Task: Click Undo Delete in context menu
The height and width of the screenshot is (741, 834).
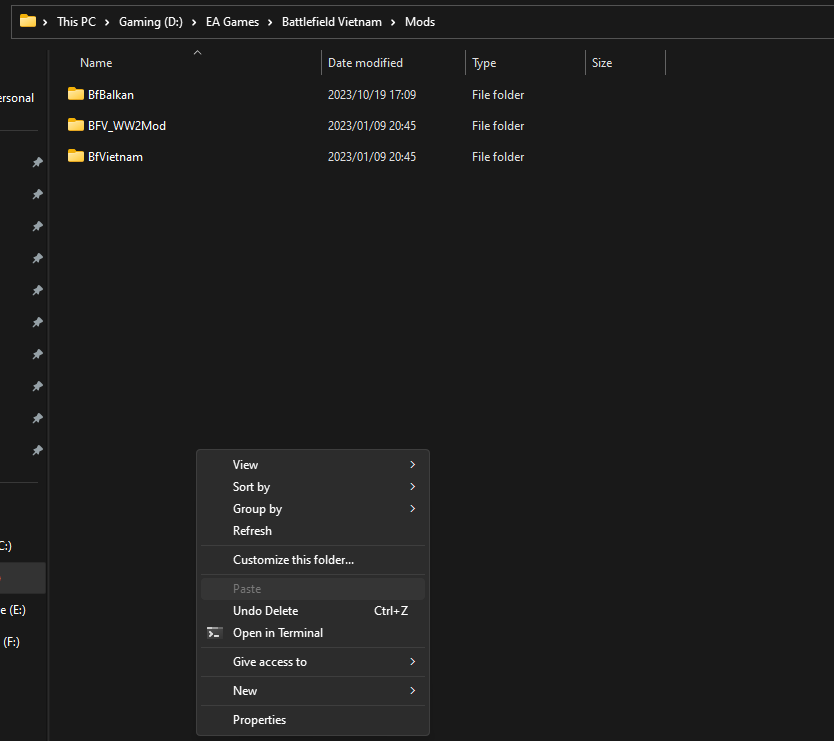Action: [265, 611]
